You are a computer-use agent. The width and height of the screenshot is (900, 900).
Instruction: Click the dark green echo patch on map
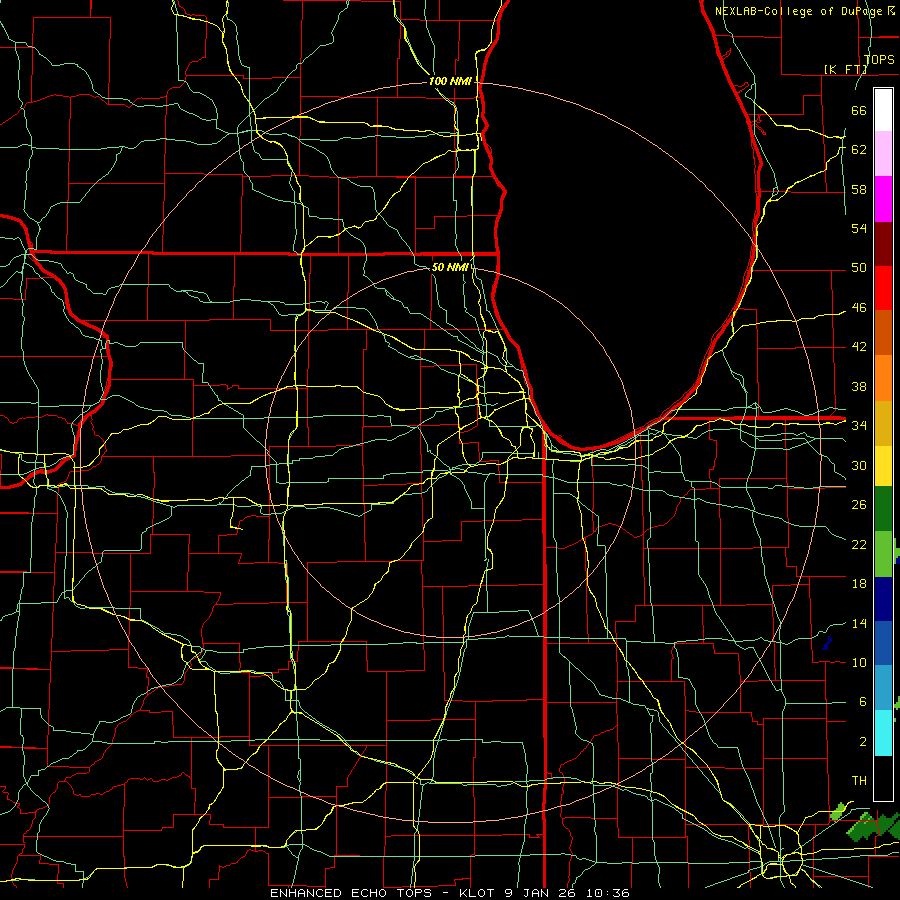(871, 827)
